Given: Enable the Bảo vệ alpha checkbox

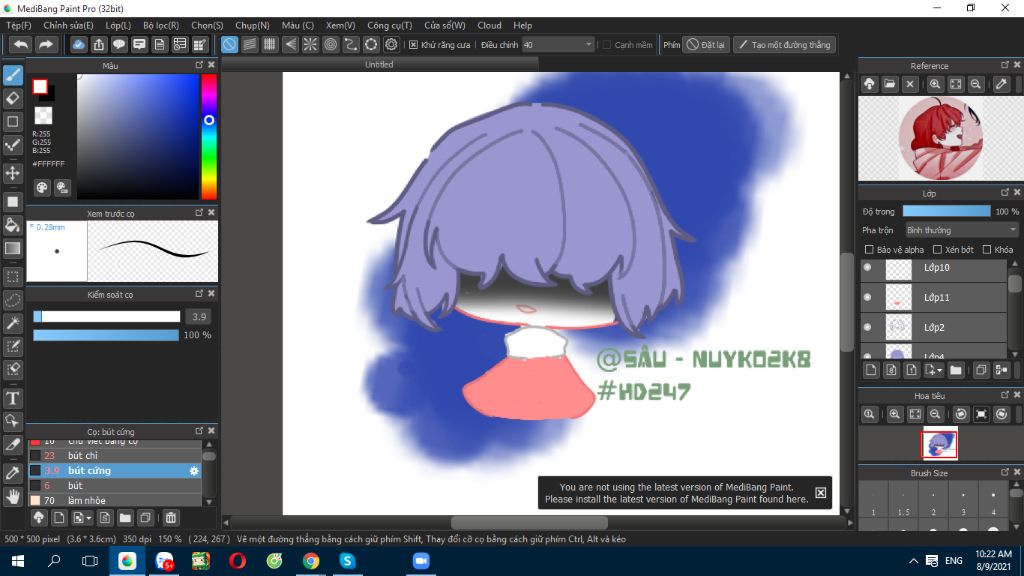Looking at the screenshot, I should (869, 249).
